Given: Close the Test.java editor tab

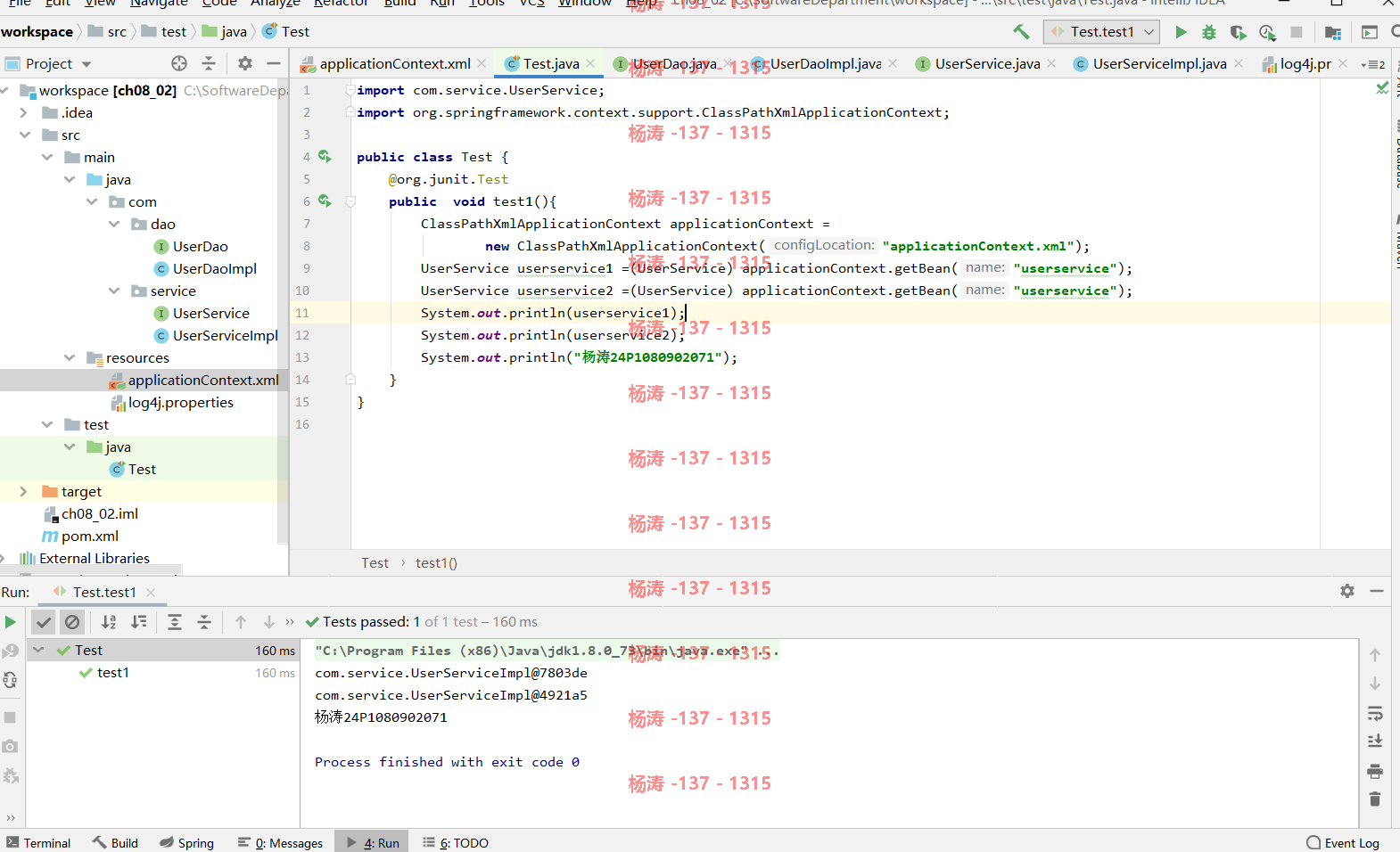Looking at the screenshot, I should click(590, 64).
